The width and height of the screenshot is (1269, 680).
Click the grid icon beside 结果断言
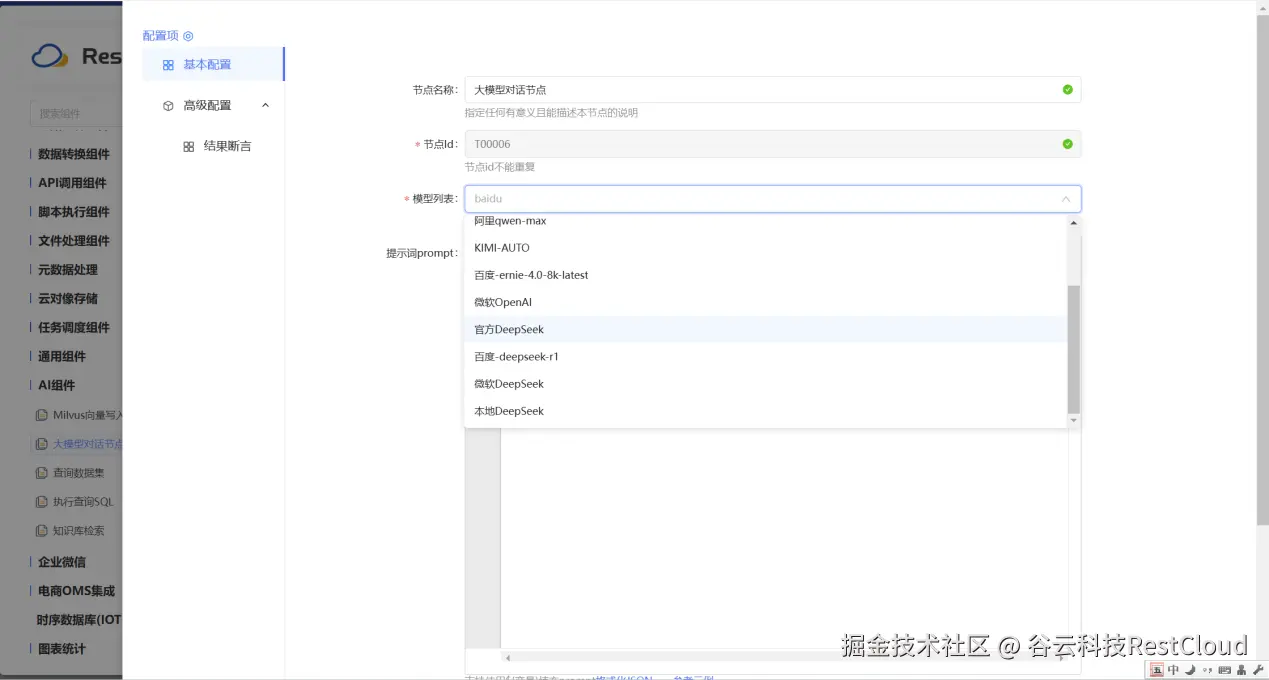tap(189, 147)
